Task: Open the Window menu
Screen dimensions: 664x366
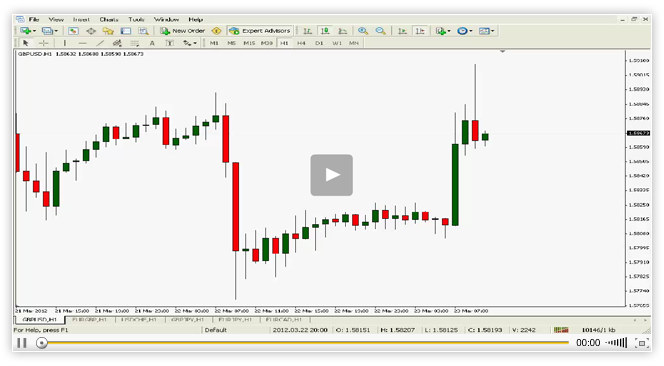Action: (166, 19)
